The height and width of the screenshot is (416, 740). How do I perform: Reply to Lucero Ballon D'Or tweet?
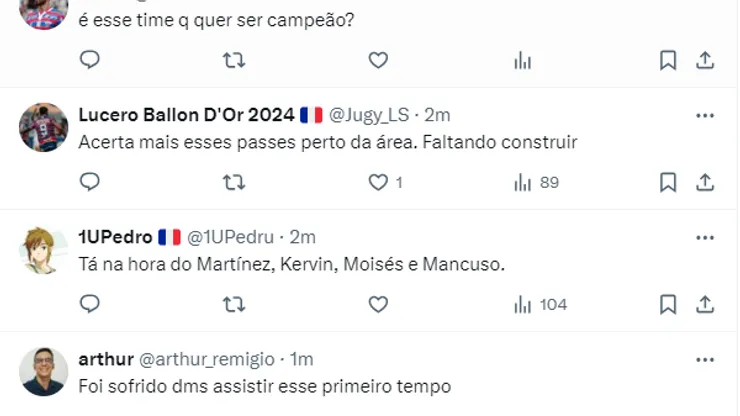[90, 182]
